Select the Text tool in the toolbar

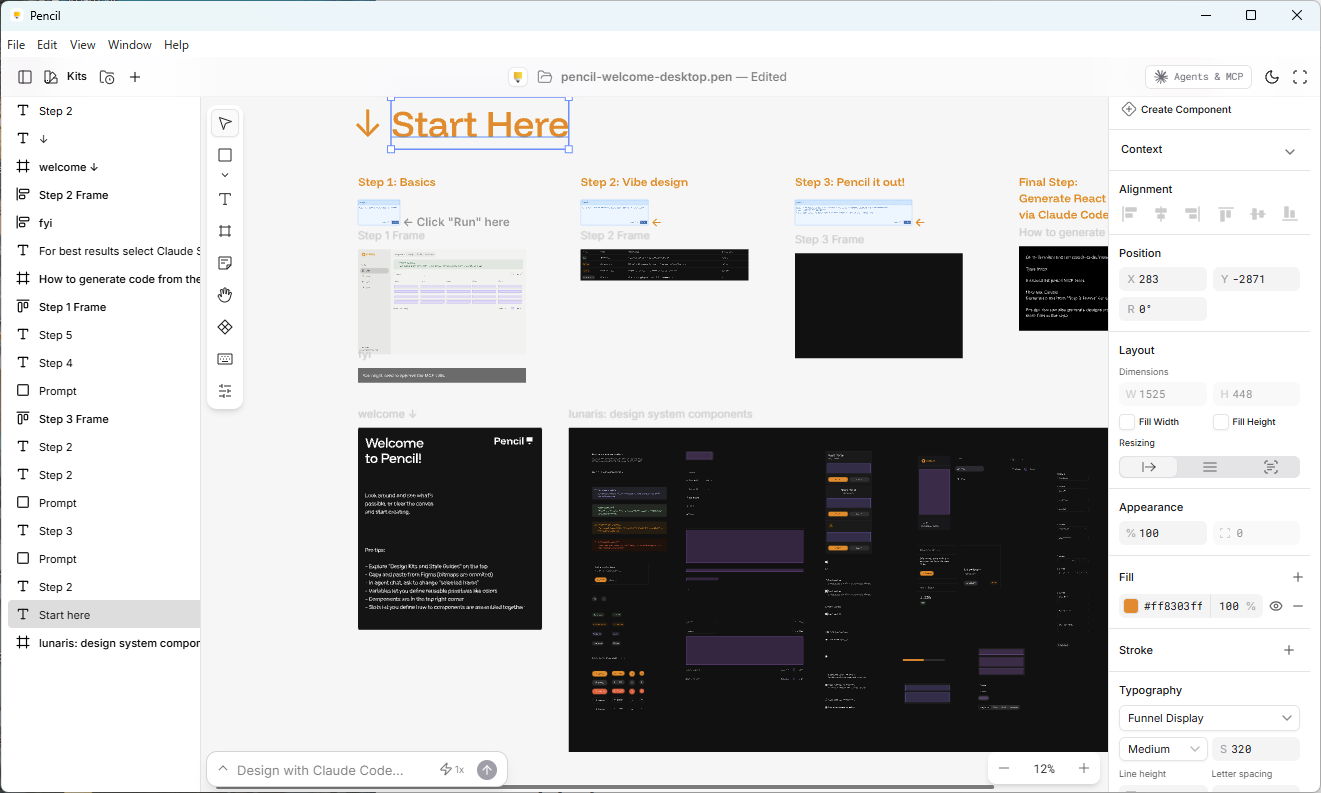[x=225, y=199]
